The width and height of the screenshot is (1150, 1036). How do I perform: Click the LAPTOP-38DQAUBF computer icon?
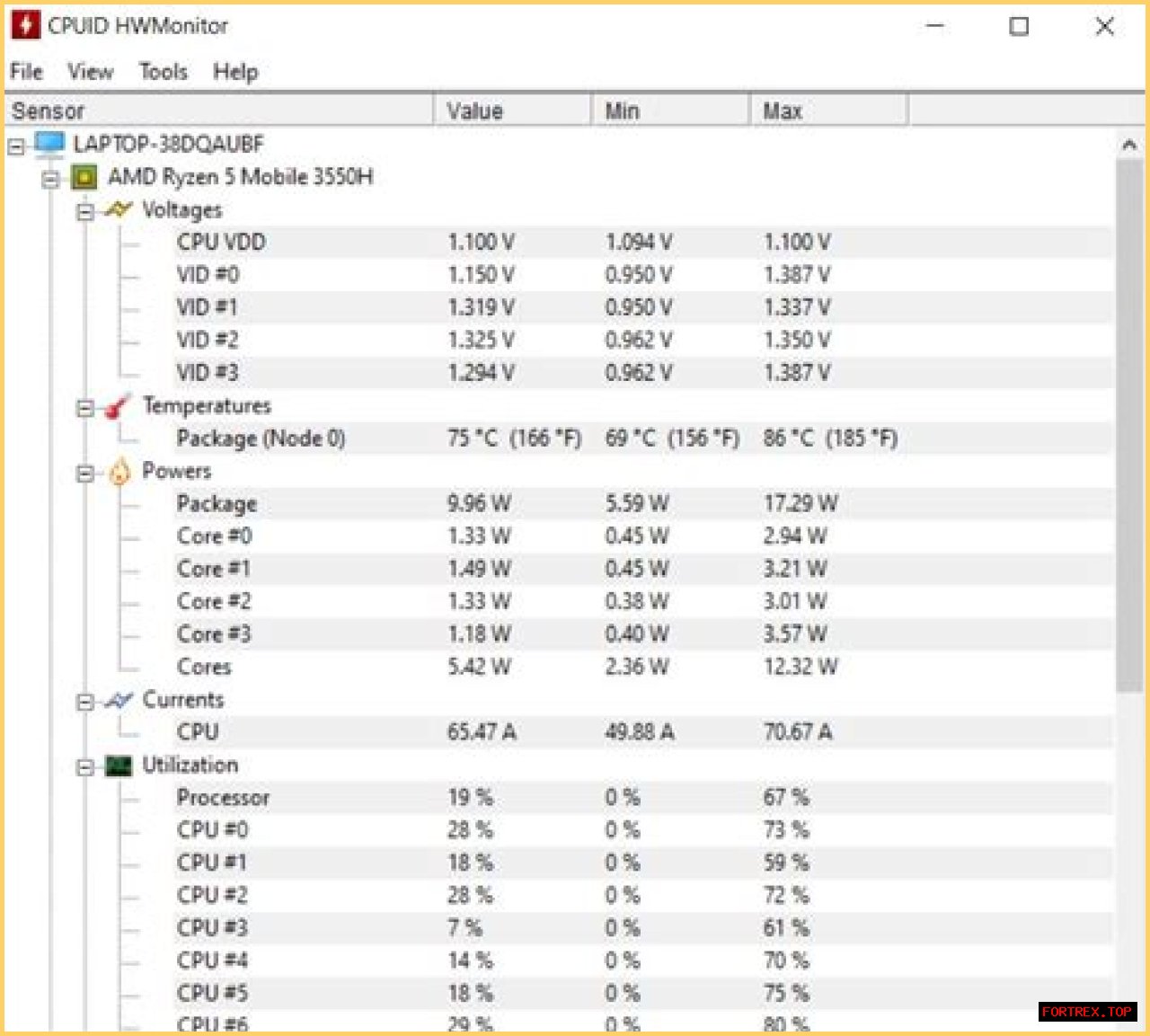click(49, 144)
